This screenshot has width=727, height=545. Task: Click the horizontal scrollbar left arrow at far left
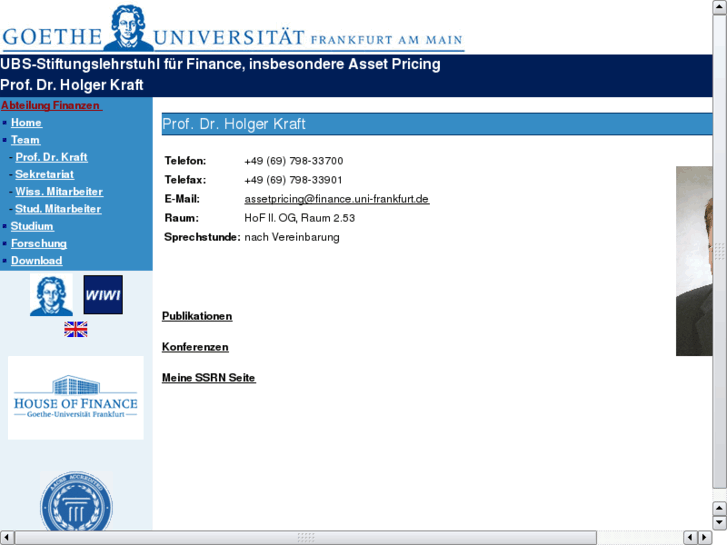click(7, 538)
